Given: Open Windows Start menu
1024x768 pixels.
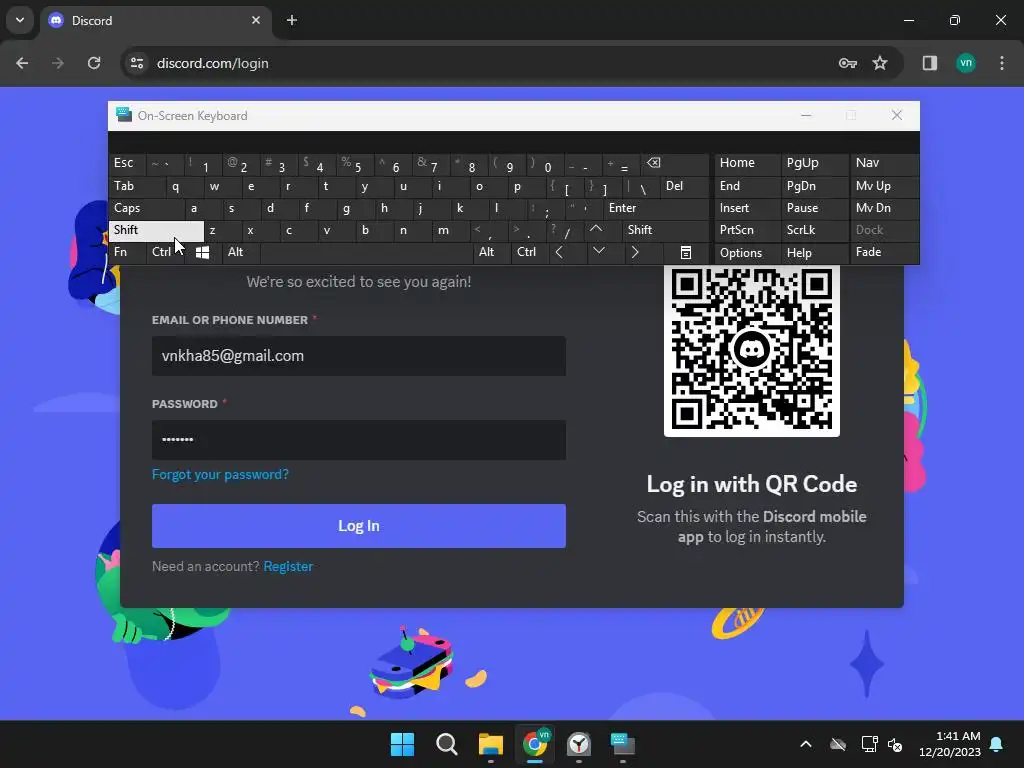Looking at the screenshot, I should point(402,744).
